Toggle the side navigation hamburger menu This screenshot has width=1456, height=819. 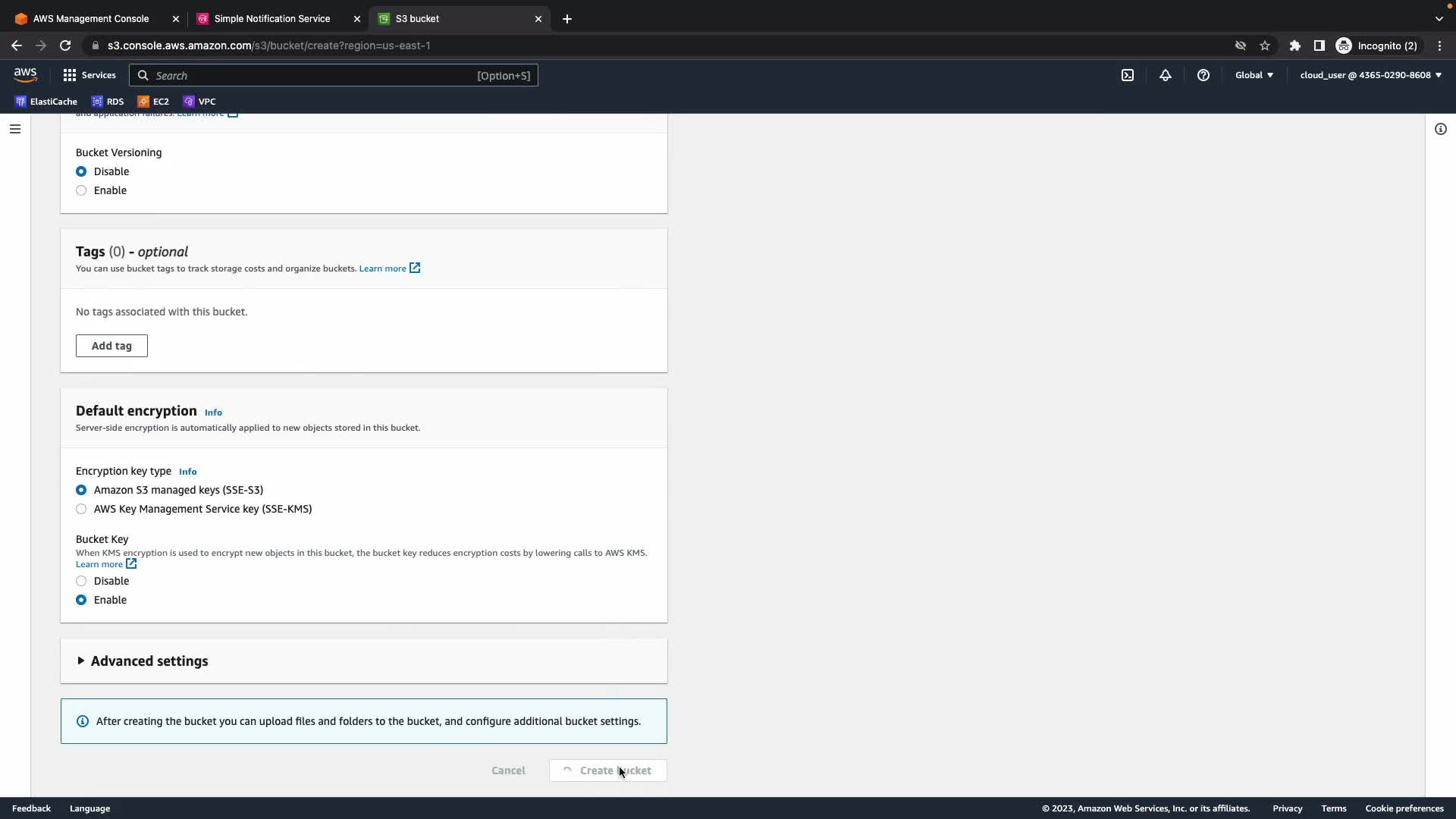tap(15, 129)
